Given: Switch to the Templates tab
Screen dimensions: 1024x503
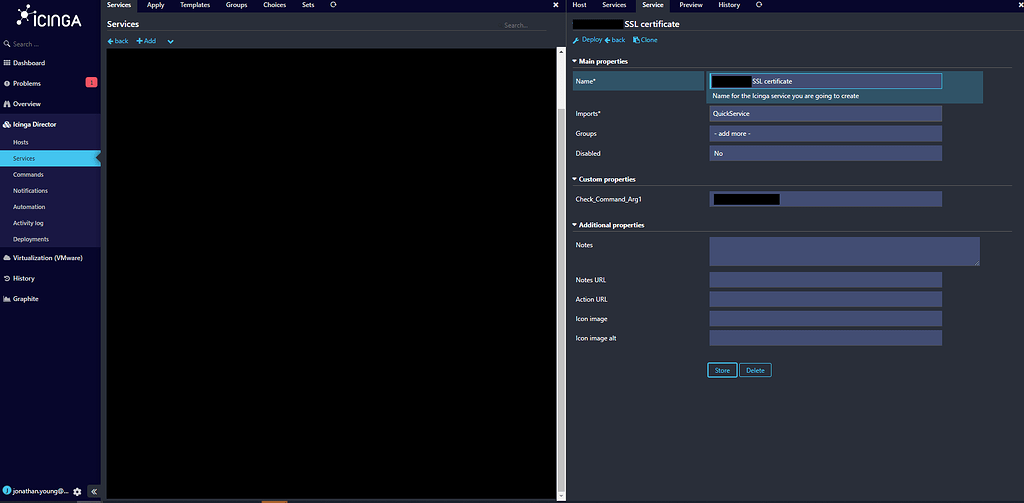Looking at the screenshot, I should point(195,5).
